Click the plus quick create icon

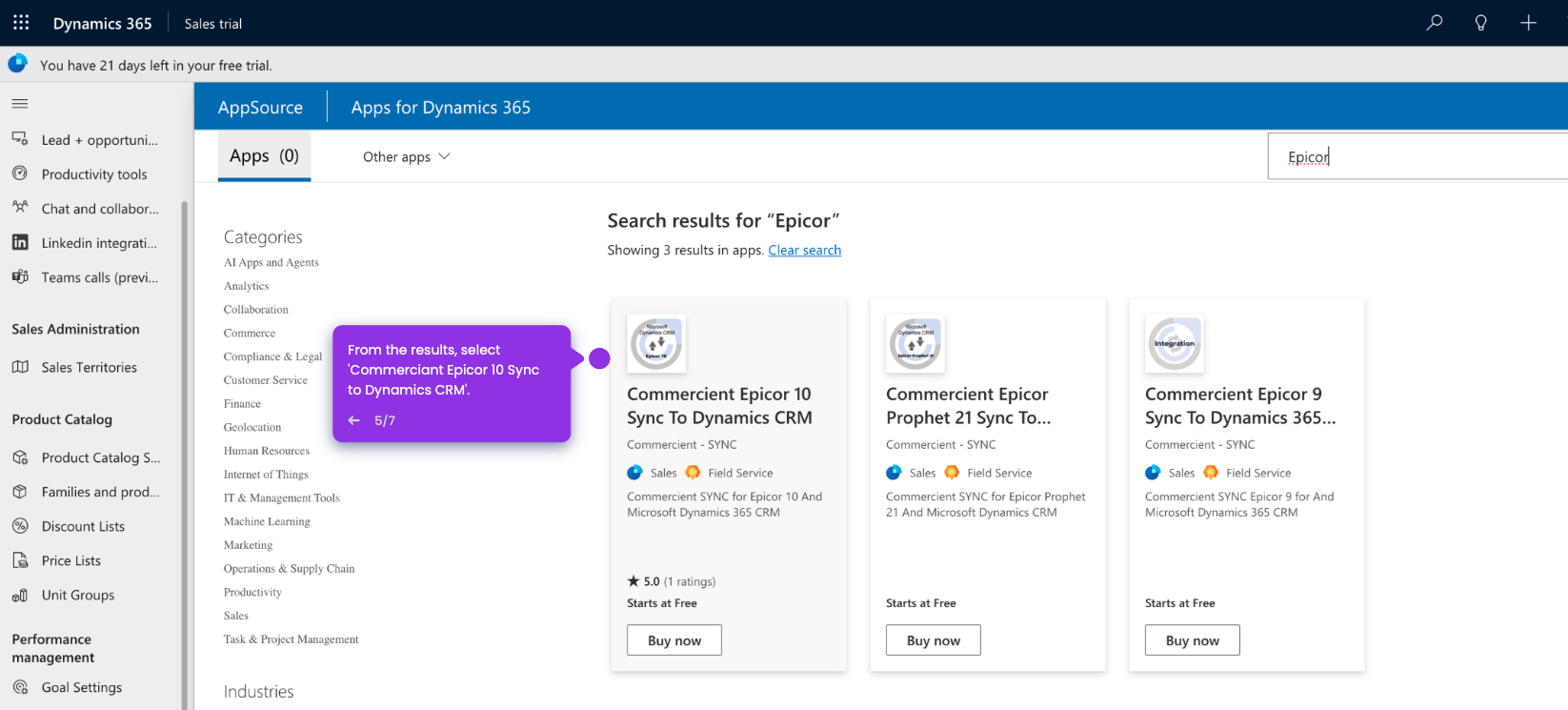click(1528, 23)
